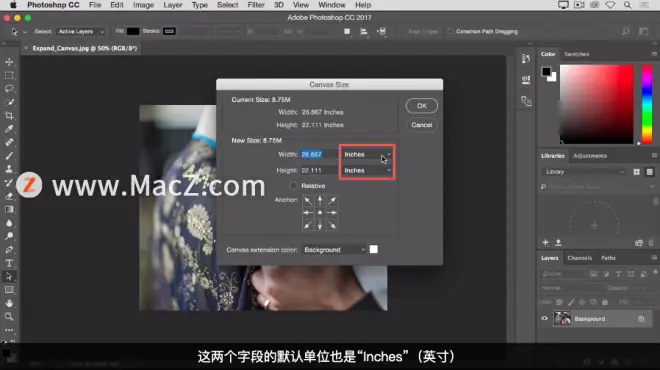Cancel the Canvas Size dialog
Image resolution: width=660 pixels, height=370 pixels.
click(422, 125)
